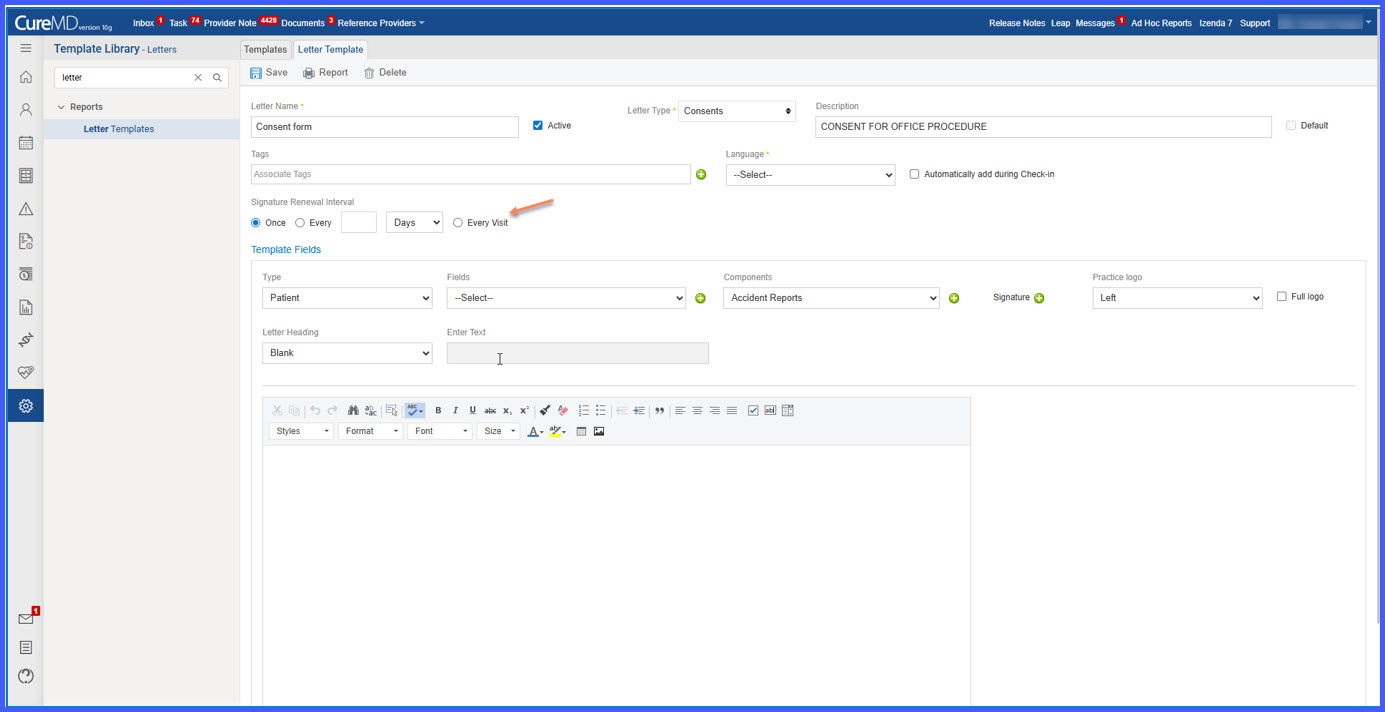
Task: Click the numbered list icon
Action: click(x=584, y=410)
